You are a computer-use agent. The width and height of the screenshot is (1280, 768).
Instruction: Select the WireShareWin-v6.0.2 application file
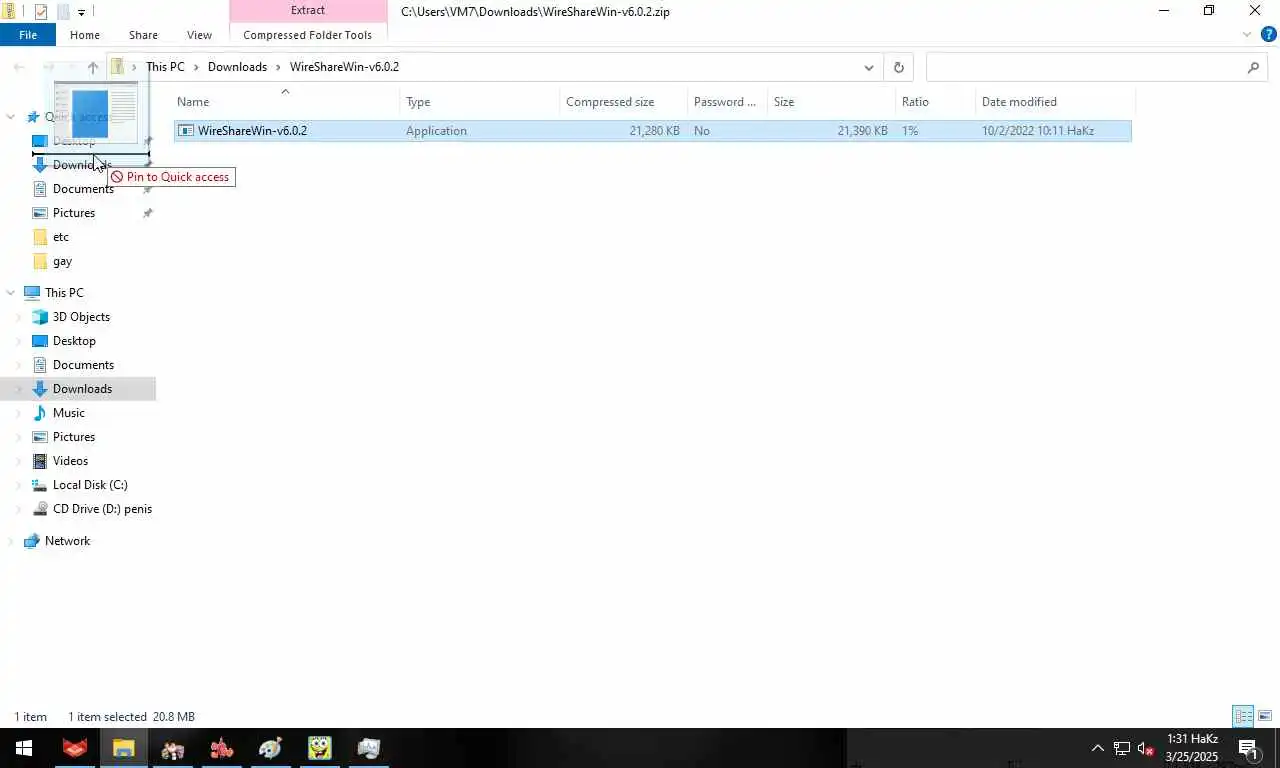pyautogui.click(x=652, y=131)
